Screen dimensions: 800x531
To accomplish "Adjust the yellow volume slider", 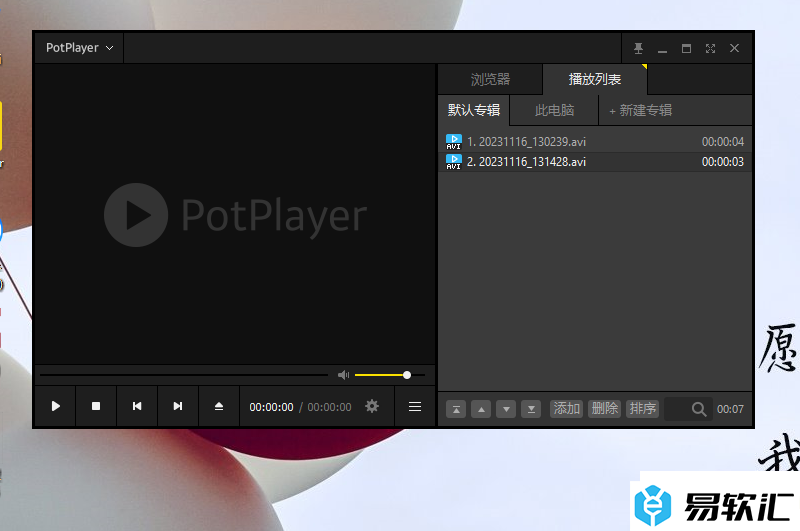I will click(x=390, y=375).
